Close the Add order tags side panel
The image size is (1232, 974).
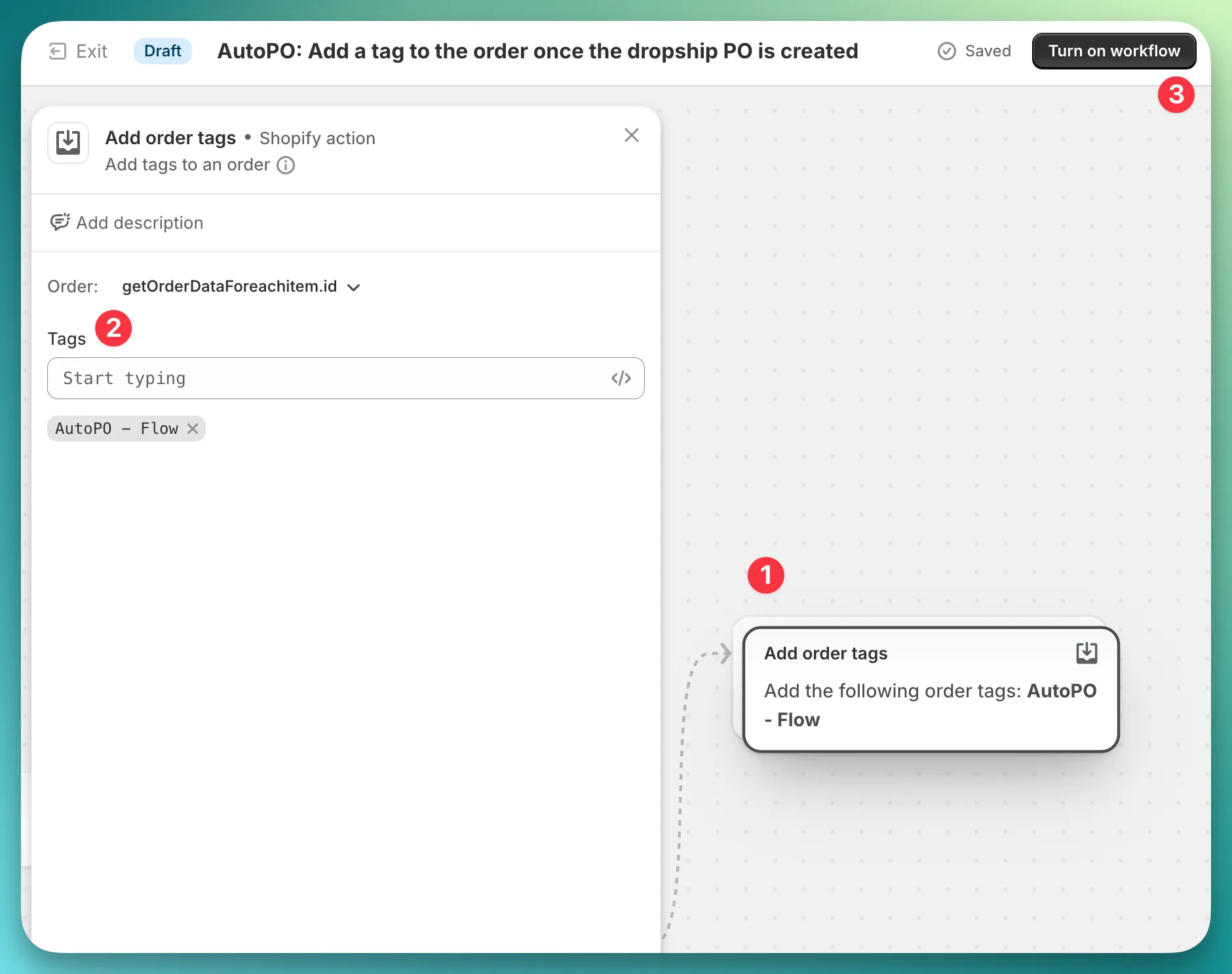click(x=631, y=135)
